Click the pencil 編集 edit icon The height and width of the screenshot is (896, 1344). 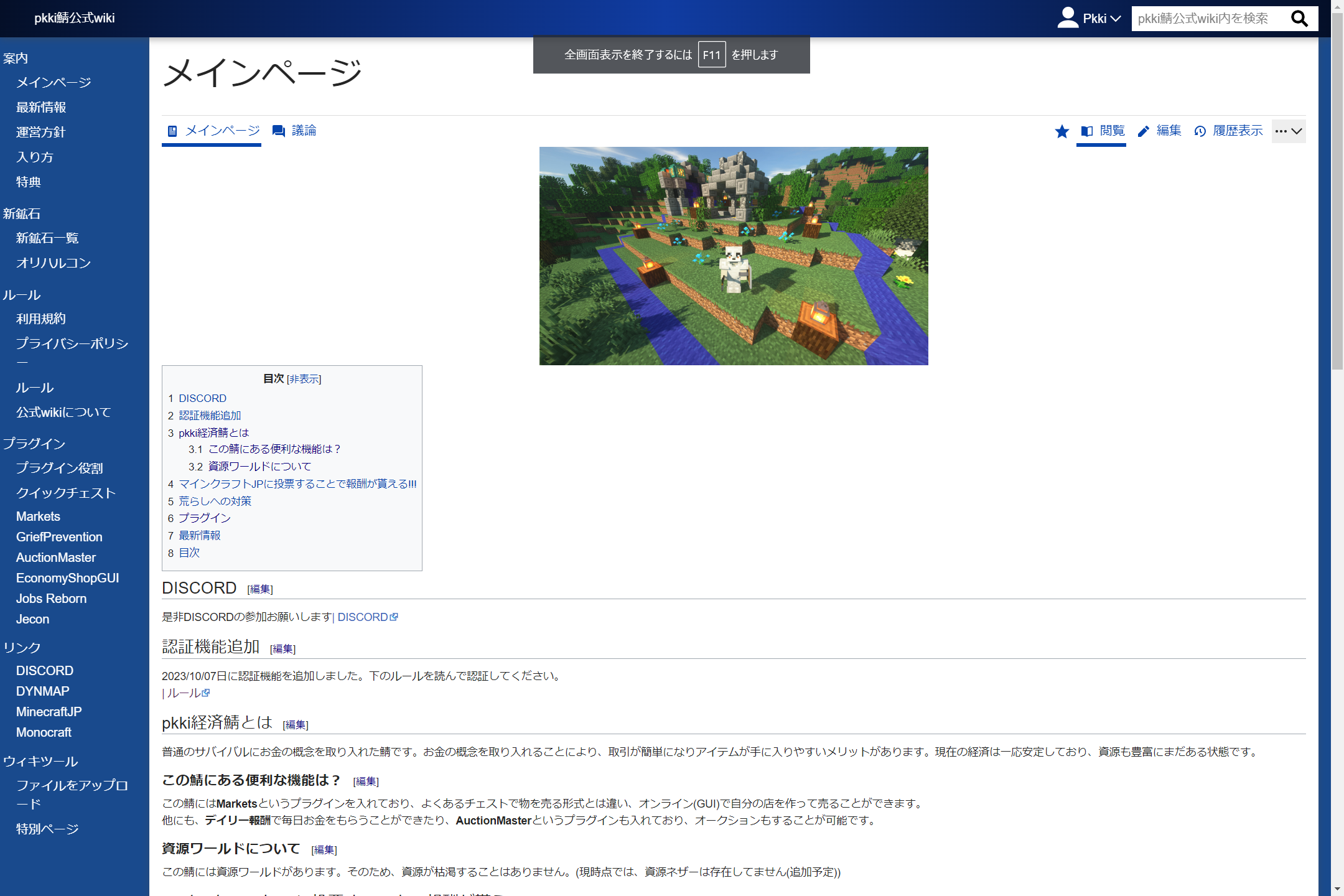(x=1143, y=131)
